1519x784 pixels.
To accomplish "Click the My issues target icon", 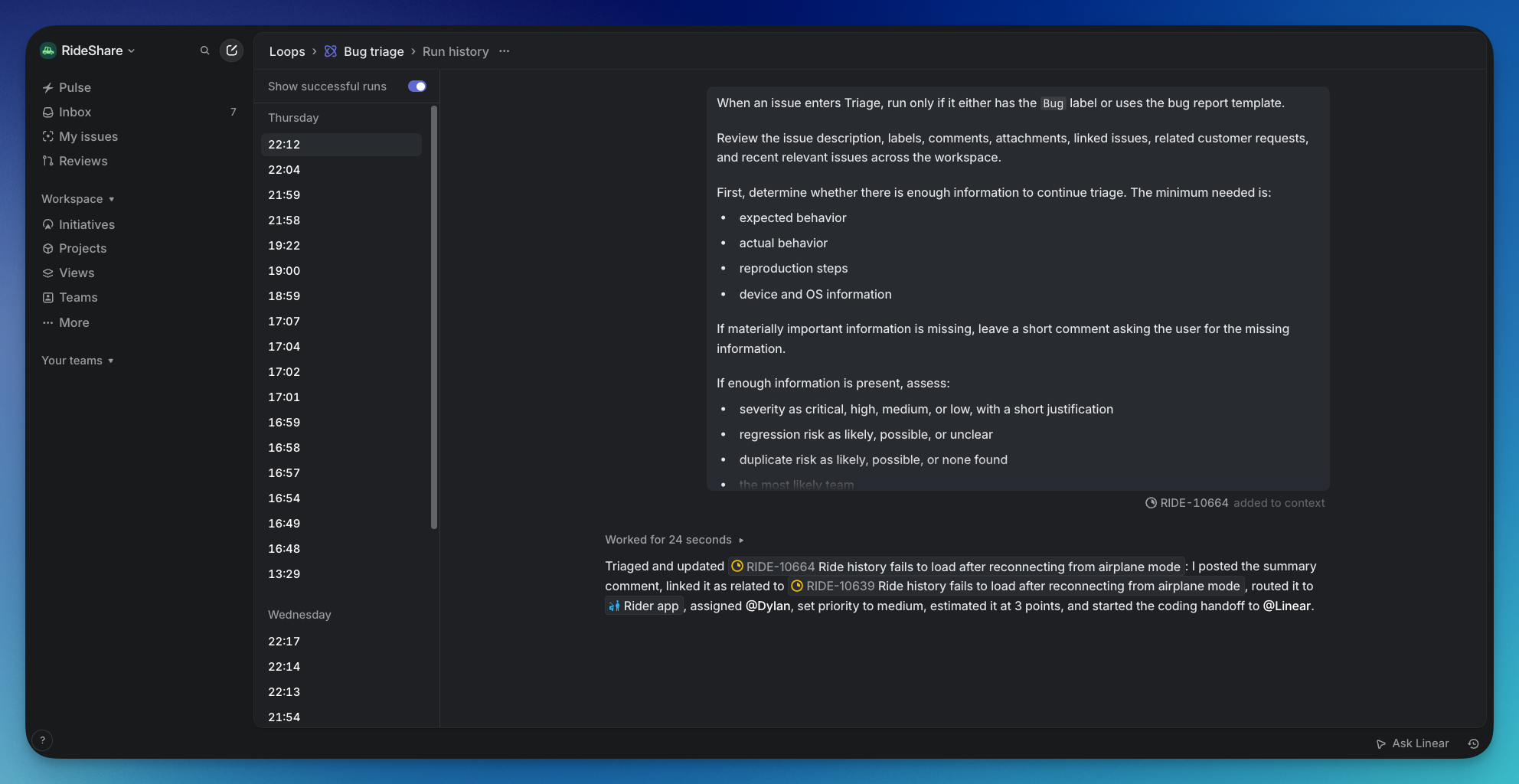I will coord(48,136).
